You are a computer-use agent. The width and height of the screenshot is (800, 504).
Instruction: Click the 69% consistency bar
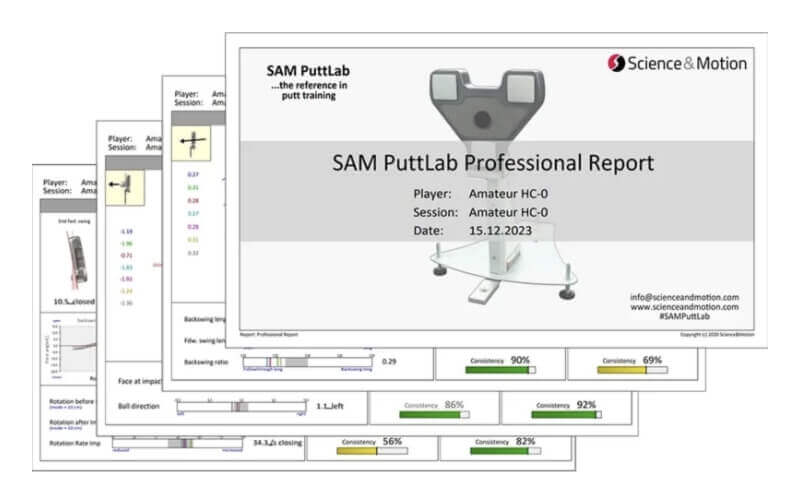point(623,370)
